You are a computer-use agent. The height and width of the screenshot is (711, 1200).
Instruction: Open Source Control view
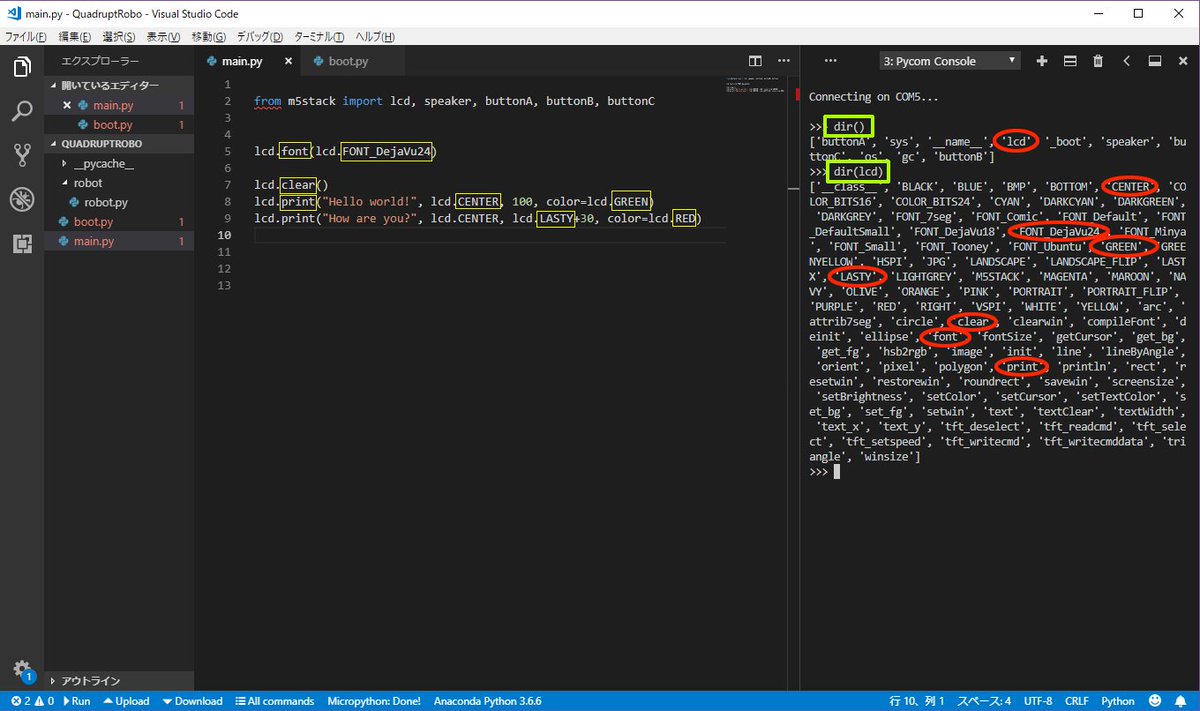coord(22,155)
